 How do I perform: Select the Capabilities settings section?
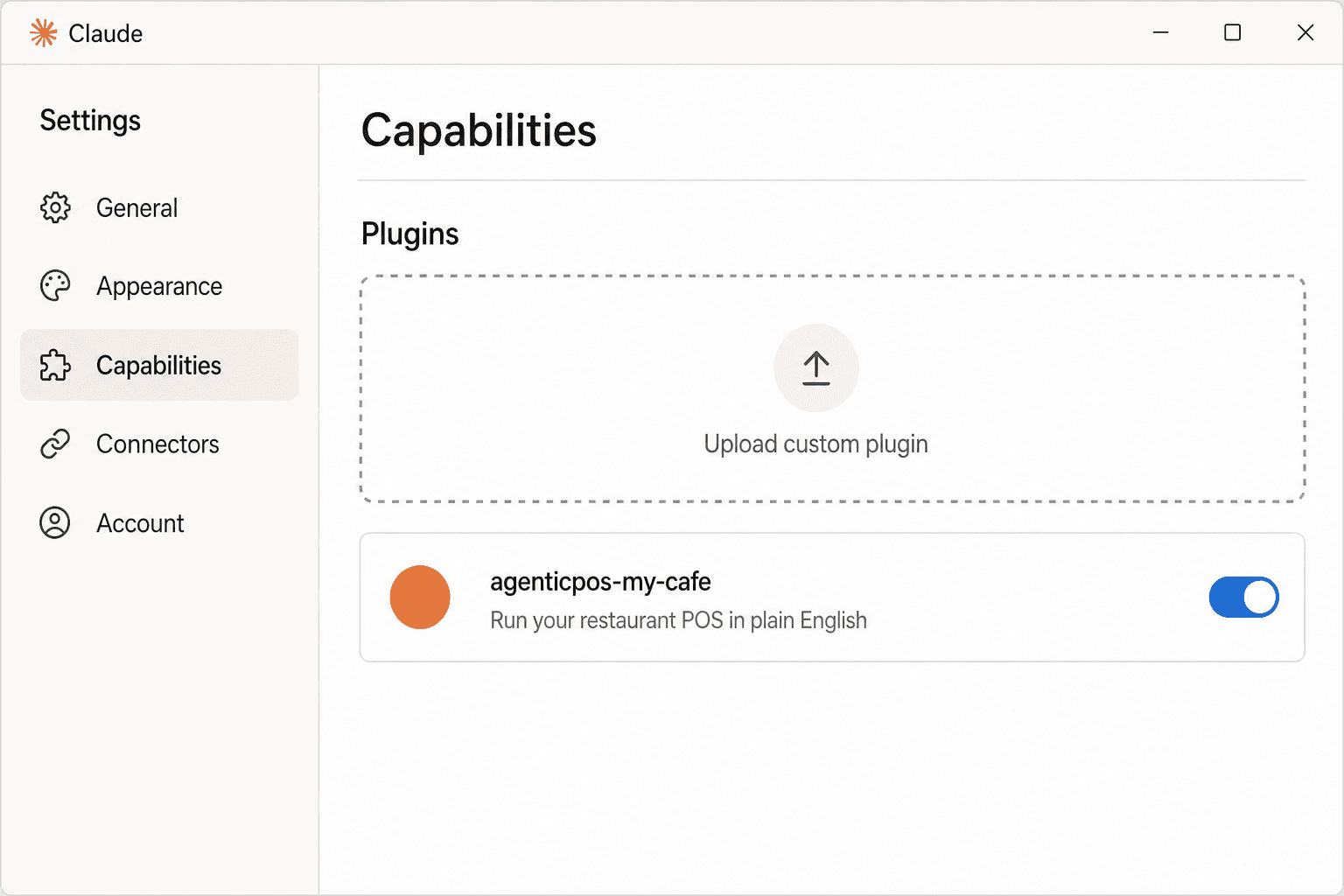(x=159, y=365)
